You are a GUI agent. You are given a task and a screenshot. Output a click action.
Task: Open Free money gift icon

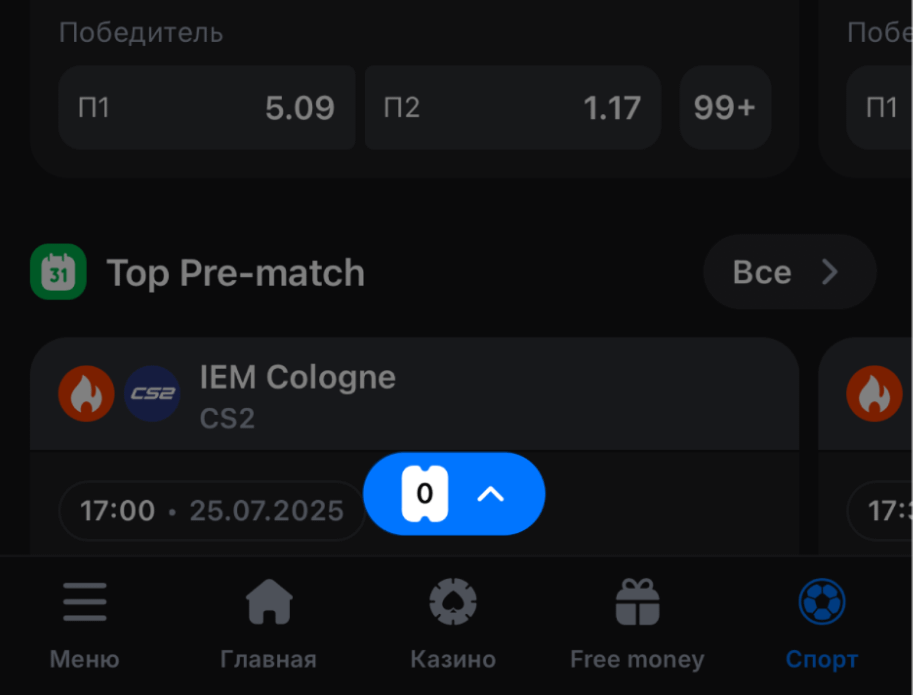(x=637, y=603)
